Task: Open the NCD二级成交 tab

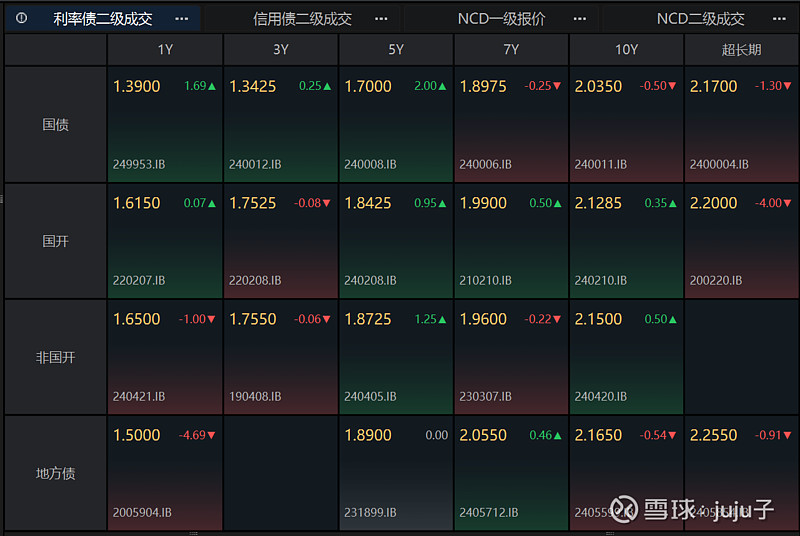Action: coord(700,18)
